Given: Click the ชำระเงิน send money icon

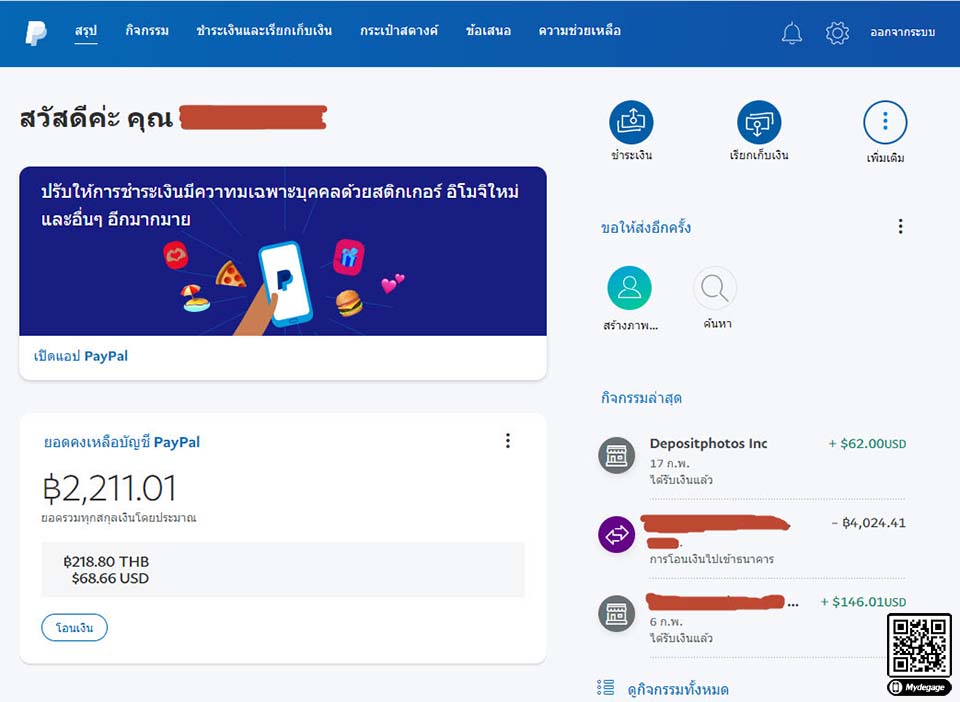Looking at the screenshot, I should coord(631,122).
